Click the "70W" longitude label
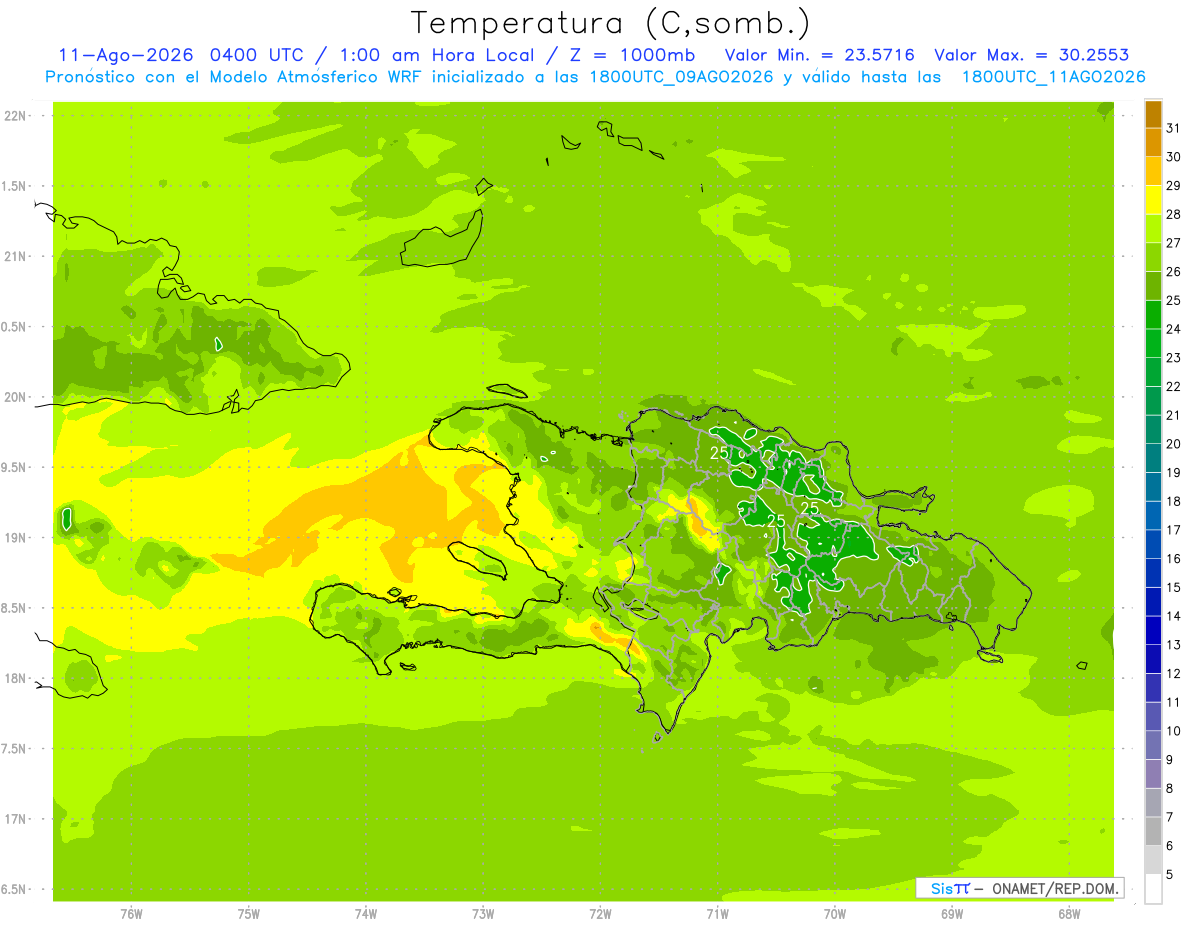 [x=835, y=914]
